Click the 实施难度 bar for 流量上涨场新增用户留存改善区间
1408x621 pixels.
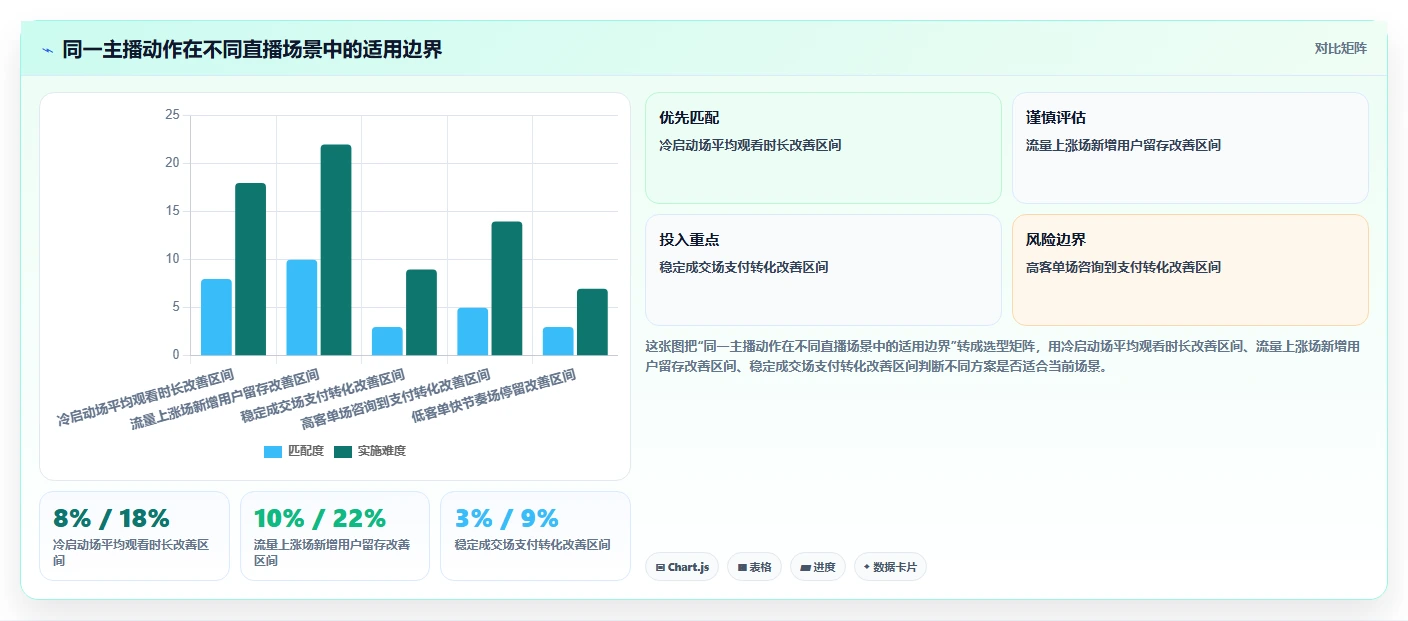(336, 250)
